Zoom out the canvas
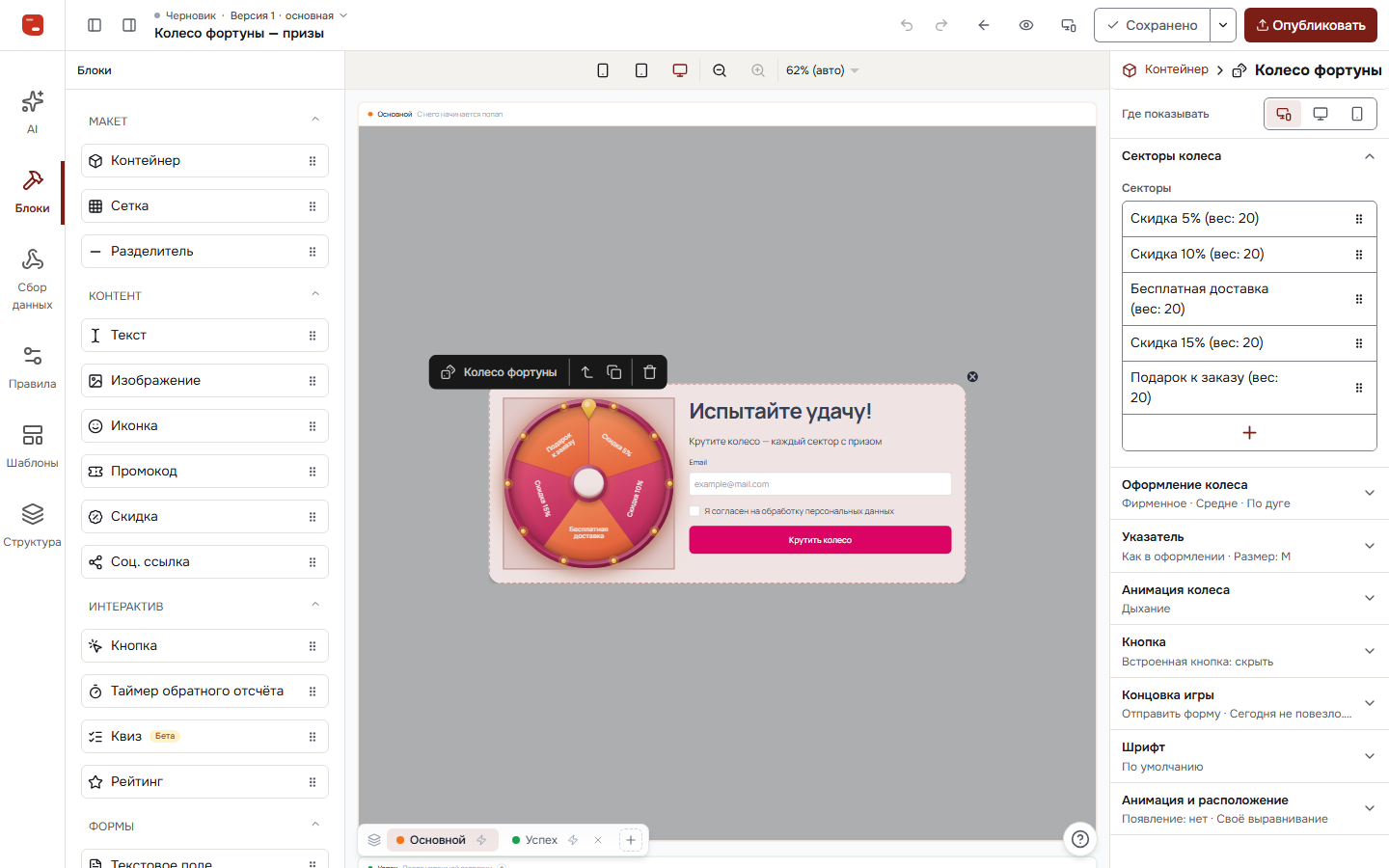Viewport: 1389px width, 868px height. coord(720,70)
